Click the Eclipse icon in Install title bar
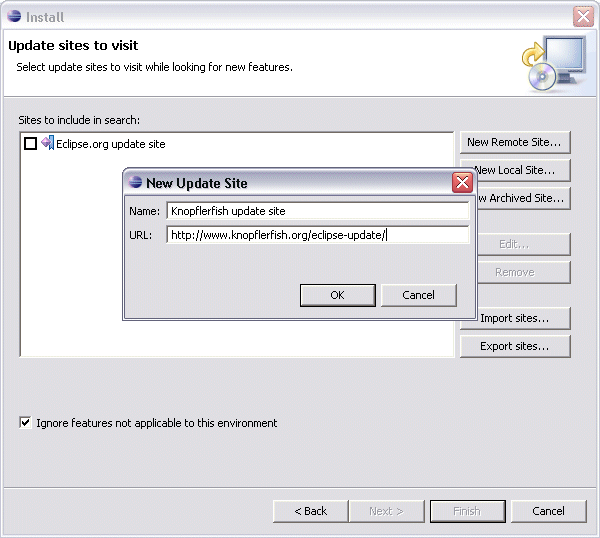The height and width of the screenshot is (538, 600). [x=14, y=16]
